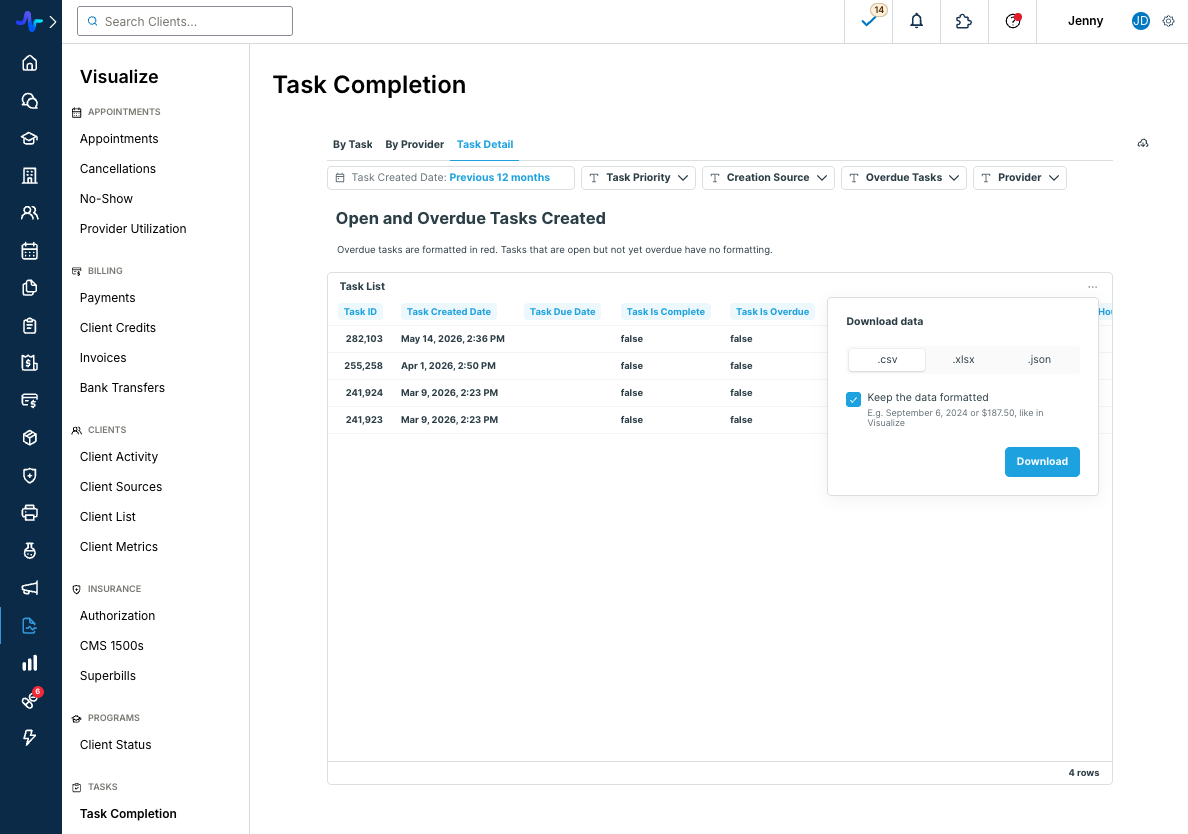
Task: Open the puzzle piece integrations icon
Action: tap(964, 21)
